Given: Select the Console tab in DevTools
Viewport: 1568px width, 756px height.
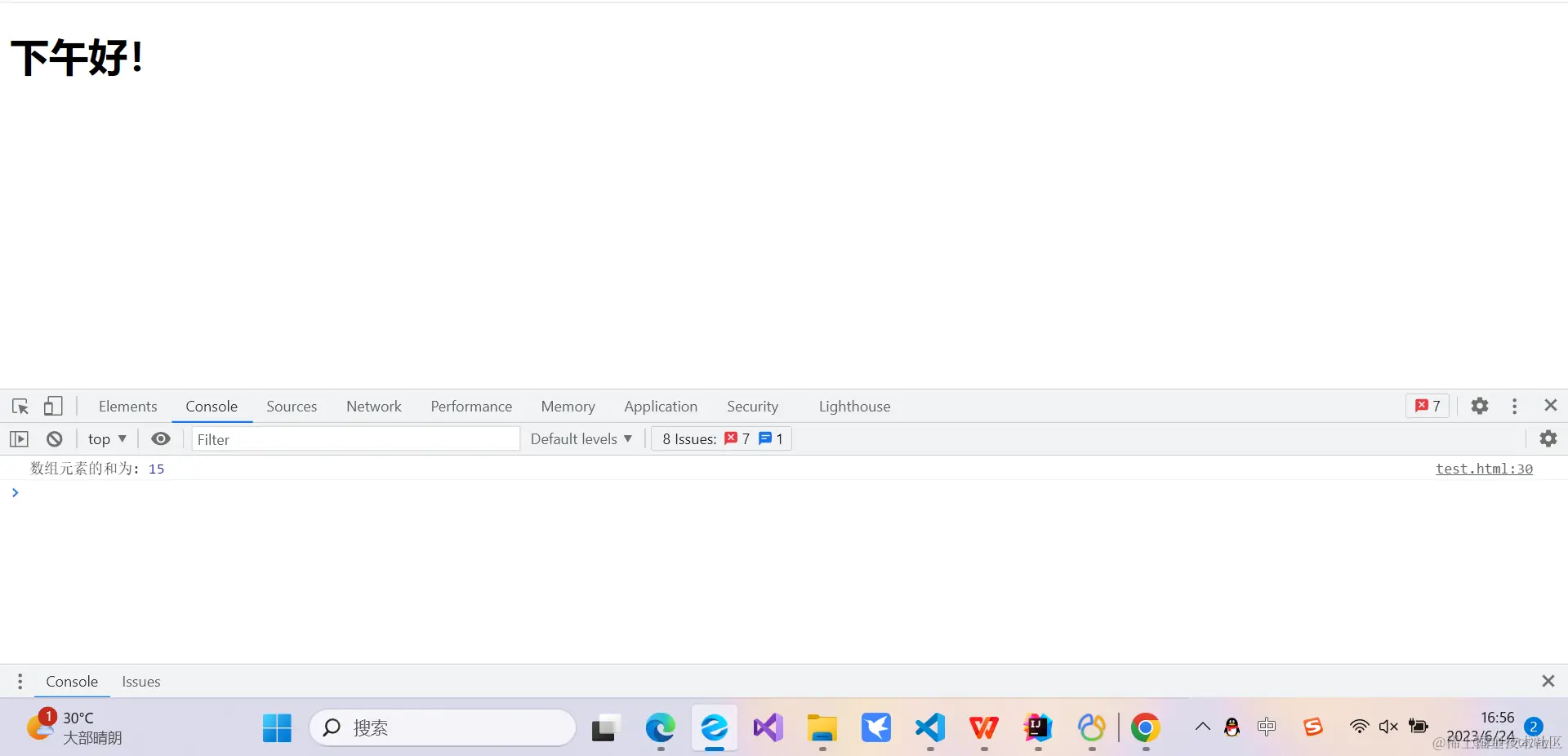Looking at the screenshot, I should 212,406.
